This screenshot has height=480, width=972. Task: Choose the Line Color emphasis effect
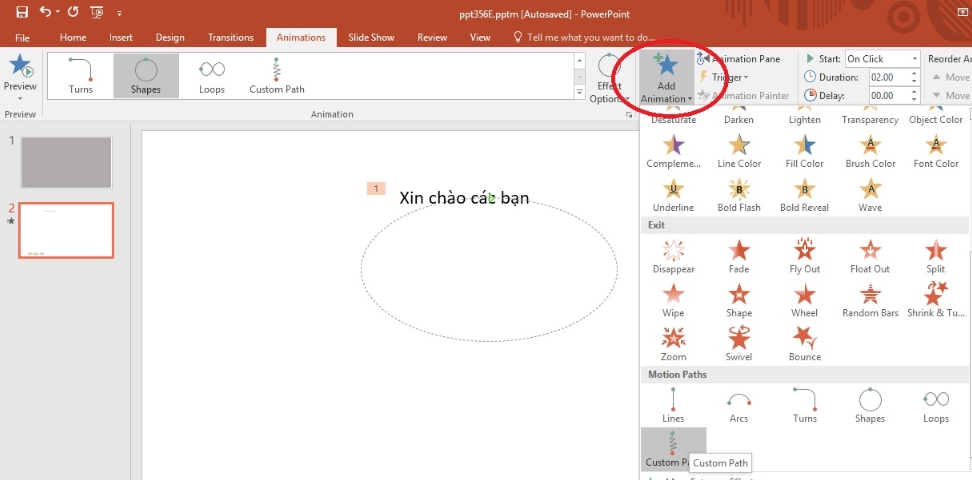point(739,151)
